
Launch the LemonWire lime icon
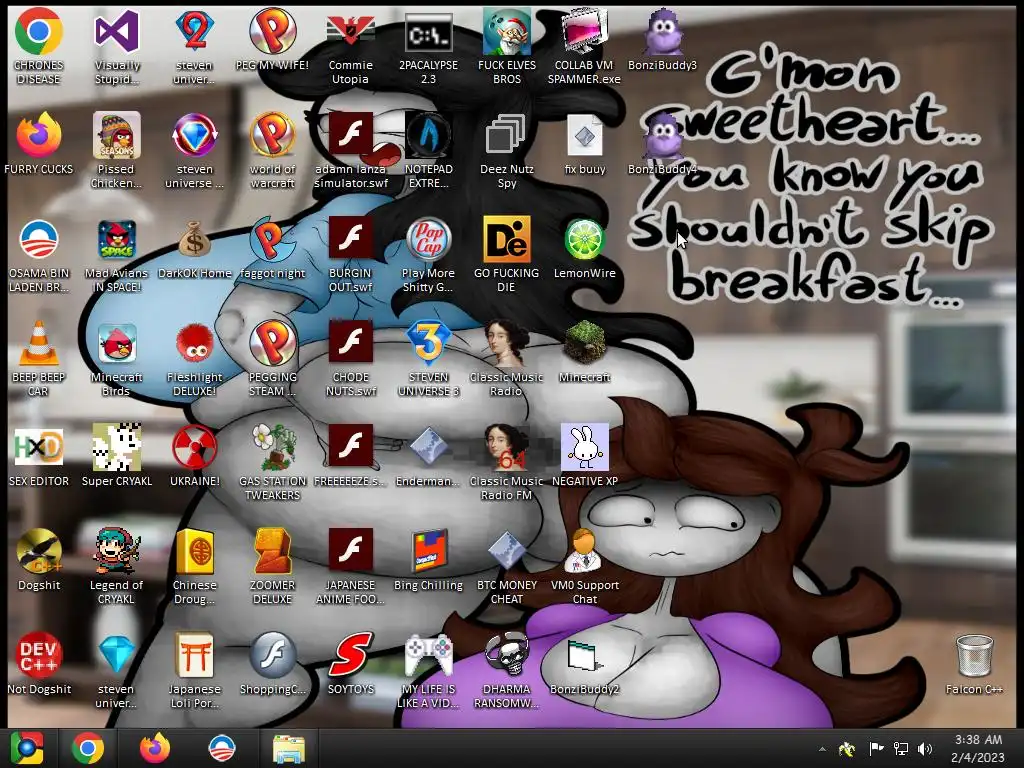click(x=584, y=239)
